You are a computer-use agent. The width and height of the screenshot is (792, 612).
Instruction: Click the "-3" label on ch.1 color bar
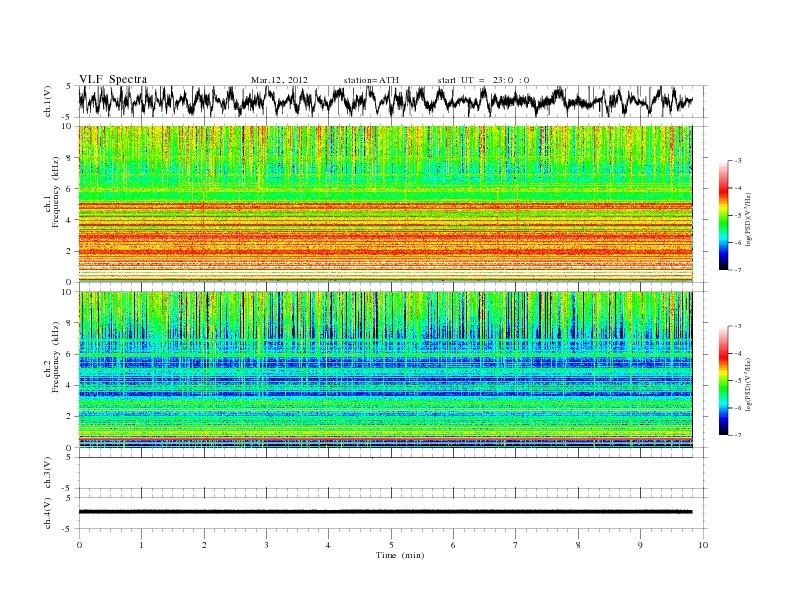point(738,161)
